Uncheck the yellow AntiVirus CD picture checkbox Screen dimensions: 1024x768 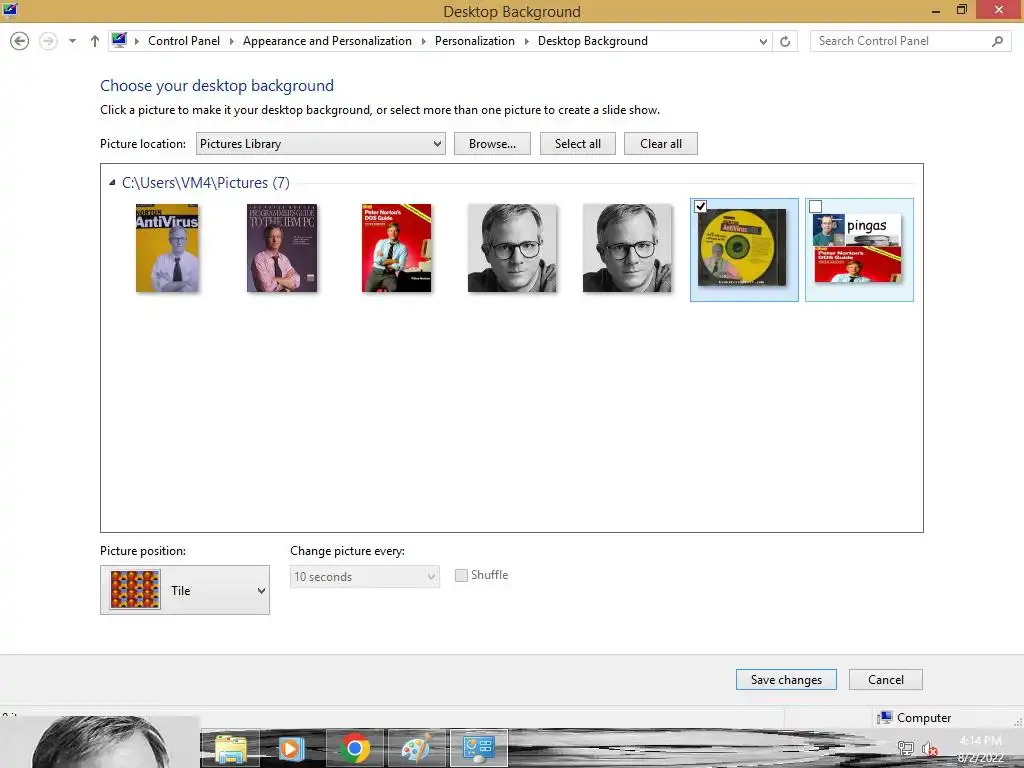(700, 206)
